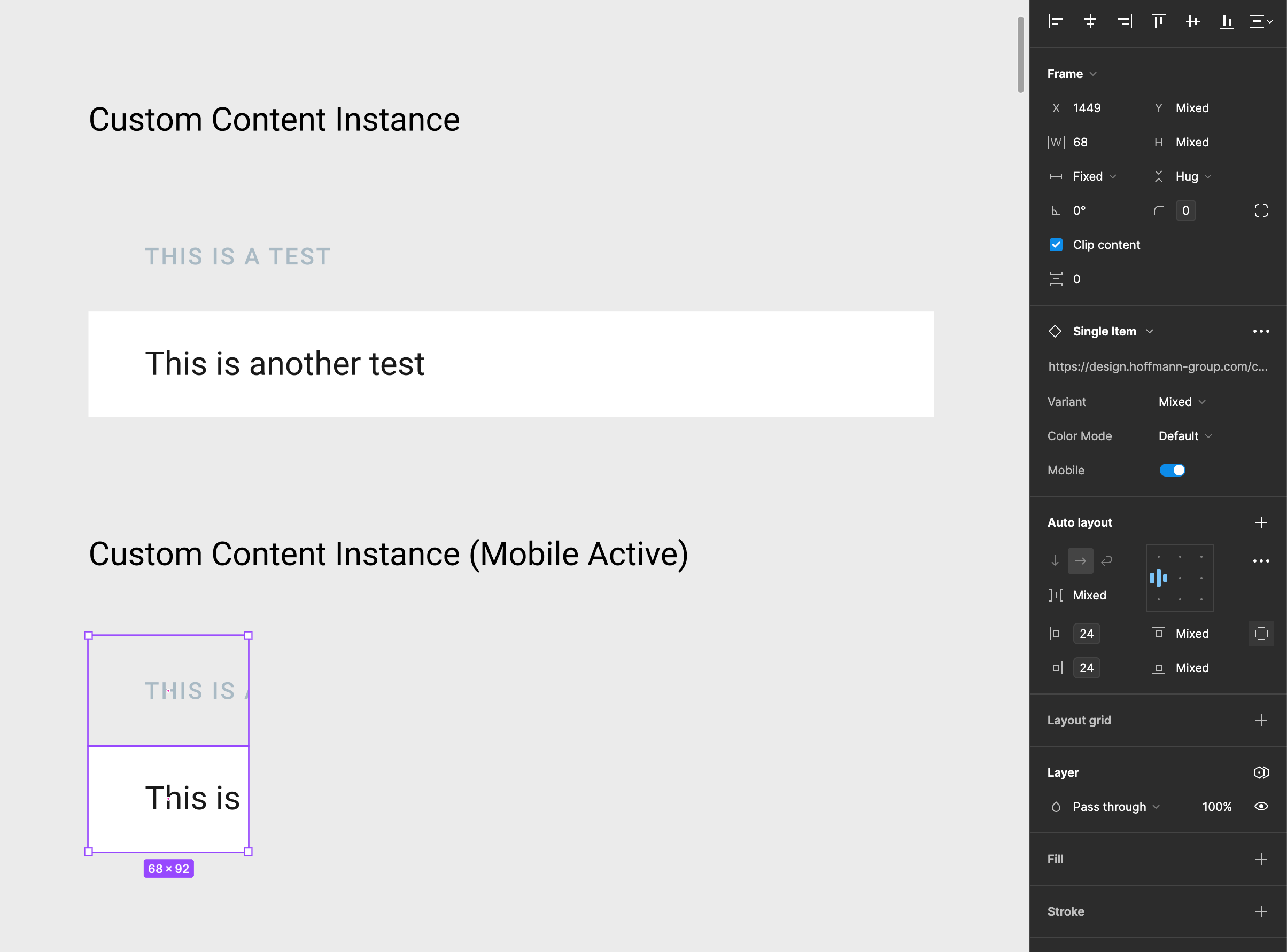Add auto layout with plus icon
Screen dimensions: 1287x952
click(x=1261, y=522)
